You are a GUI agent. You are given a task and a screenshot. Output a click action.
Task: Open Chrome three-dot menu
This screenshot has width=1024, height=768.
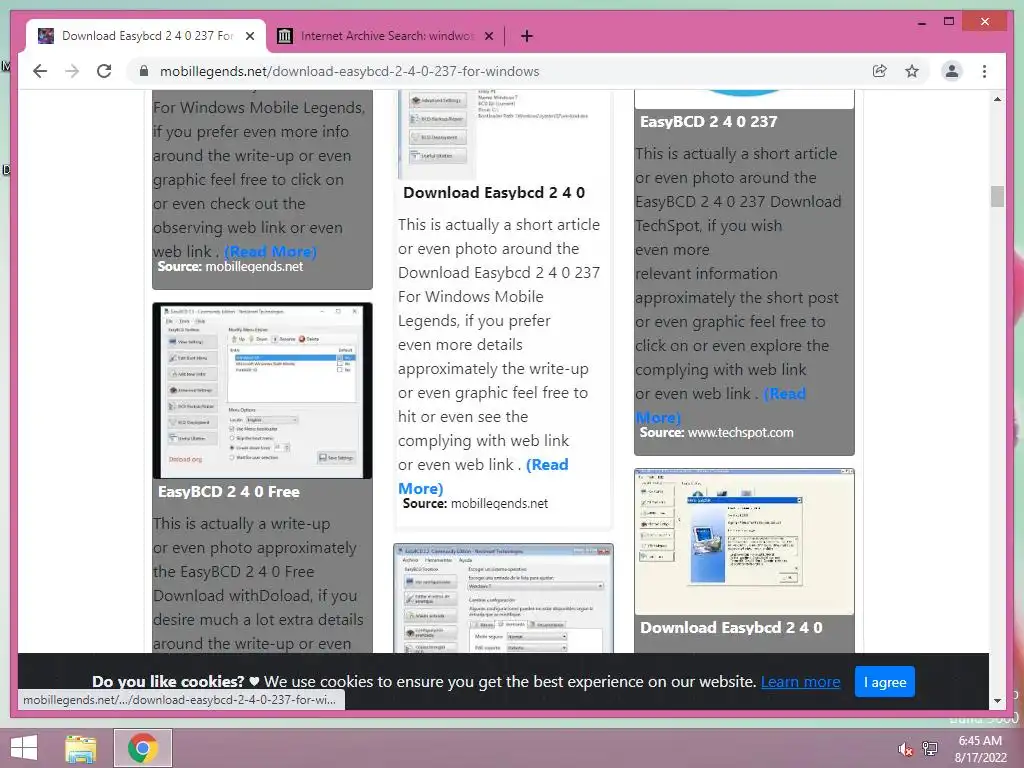point(984,71)
